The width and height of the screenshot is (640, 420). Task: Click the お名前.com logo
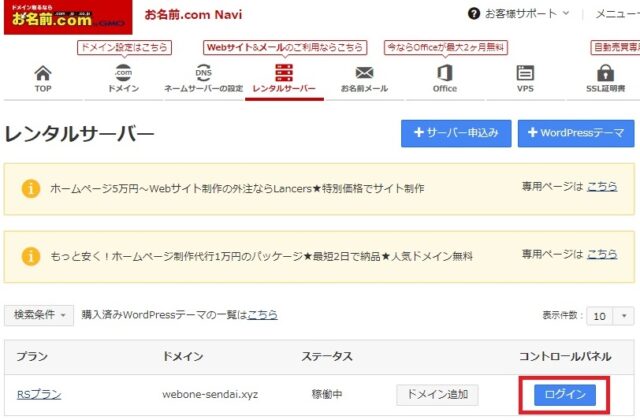68,17
